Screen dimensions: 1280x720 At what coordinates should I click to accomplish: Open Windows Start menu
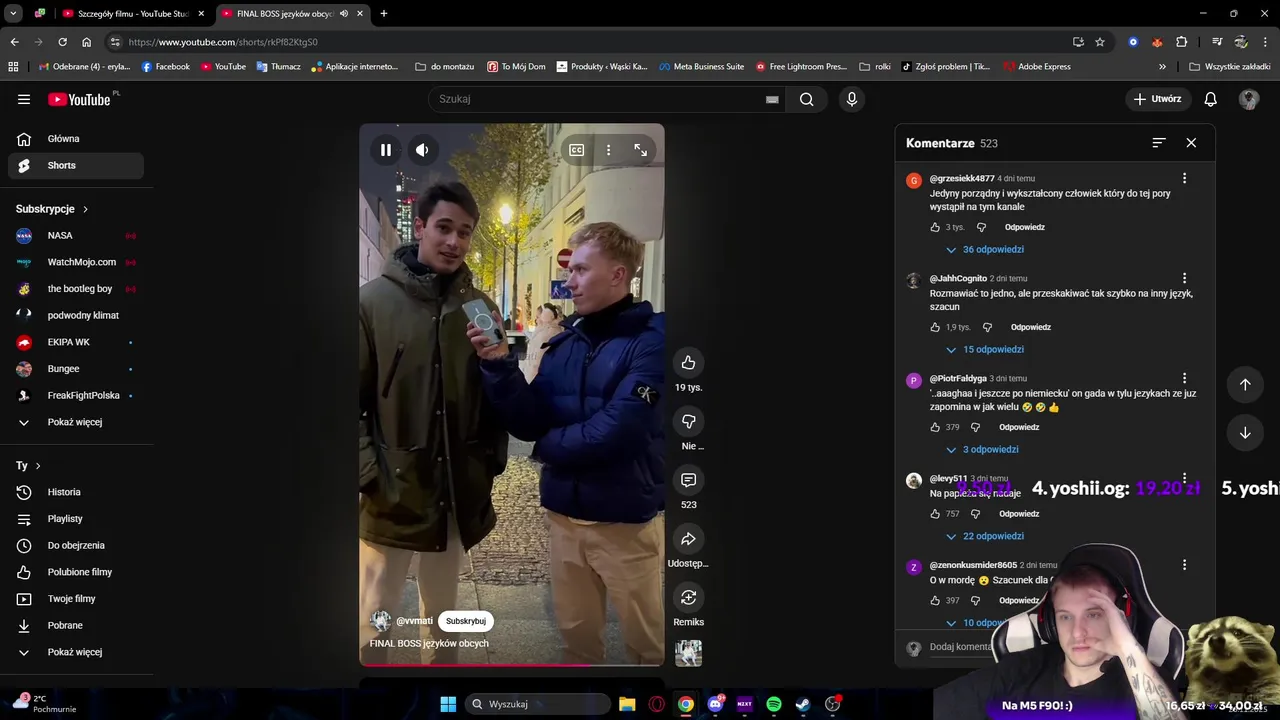[x=448, y=704]
